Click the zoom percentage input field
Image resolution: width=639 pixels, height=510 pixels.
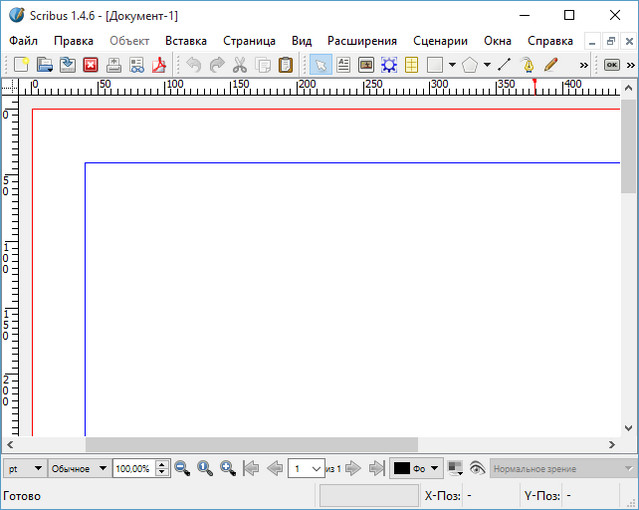[x=134, y=468]
